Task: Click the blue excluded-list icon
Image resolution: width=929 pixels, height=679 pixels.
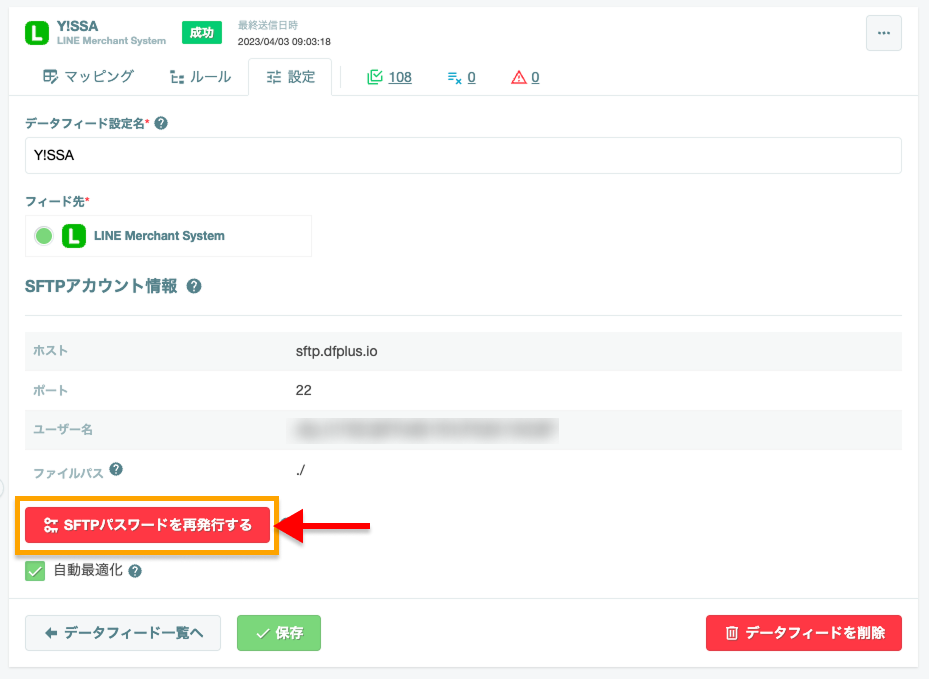Action: coord(454,78)
